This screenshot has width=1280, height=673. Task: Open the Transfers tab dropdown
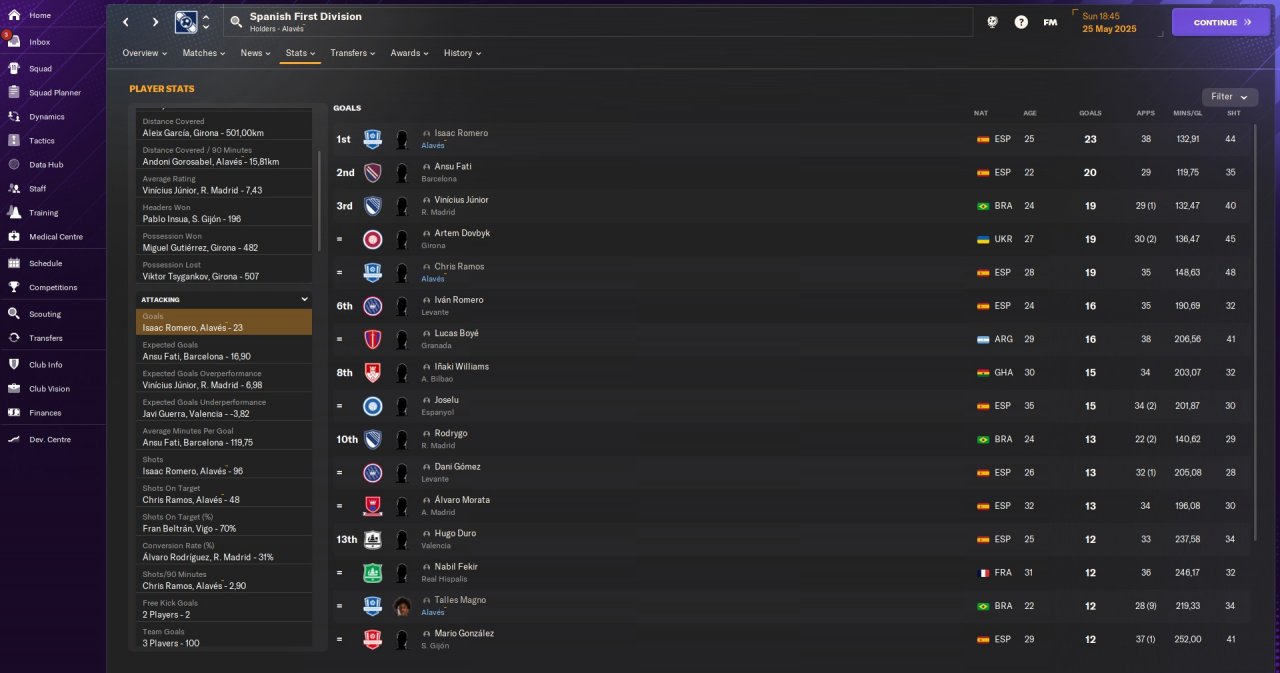(353, 53)
